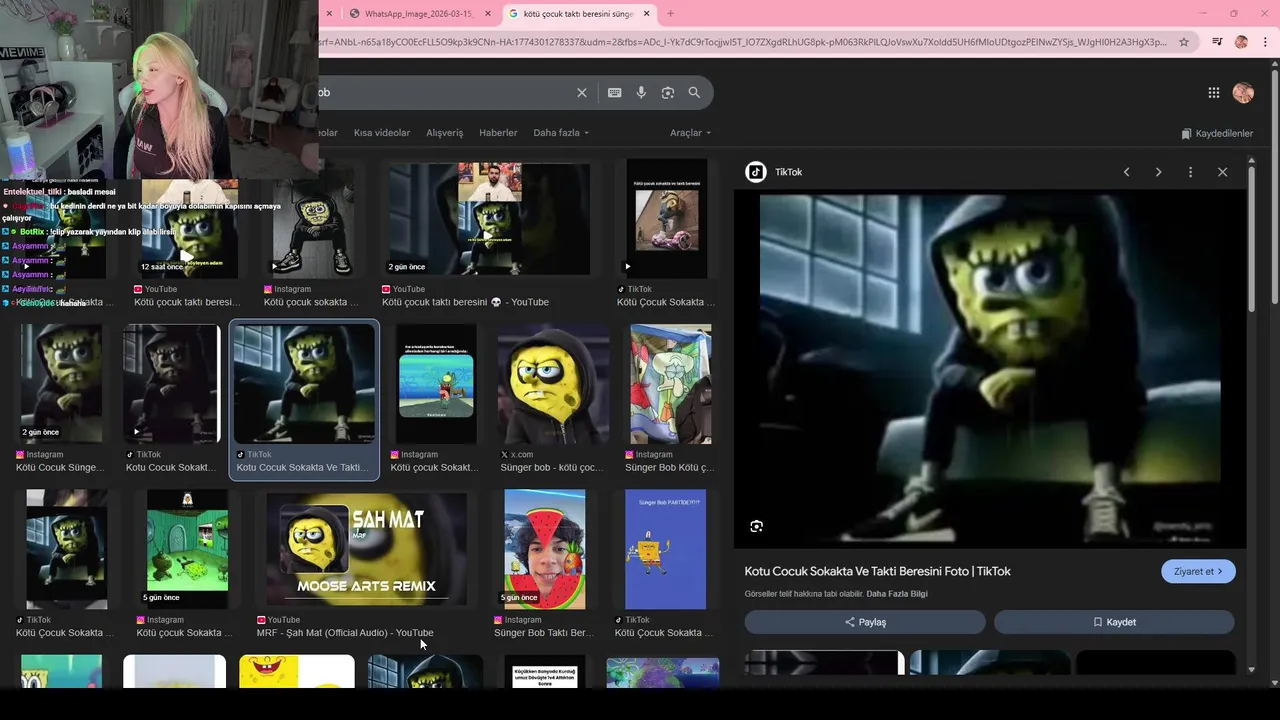The width and height of the screenshot is (1280, 720).
Task: Open a new browser tab
Action: (670, 13)
